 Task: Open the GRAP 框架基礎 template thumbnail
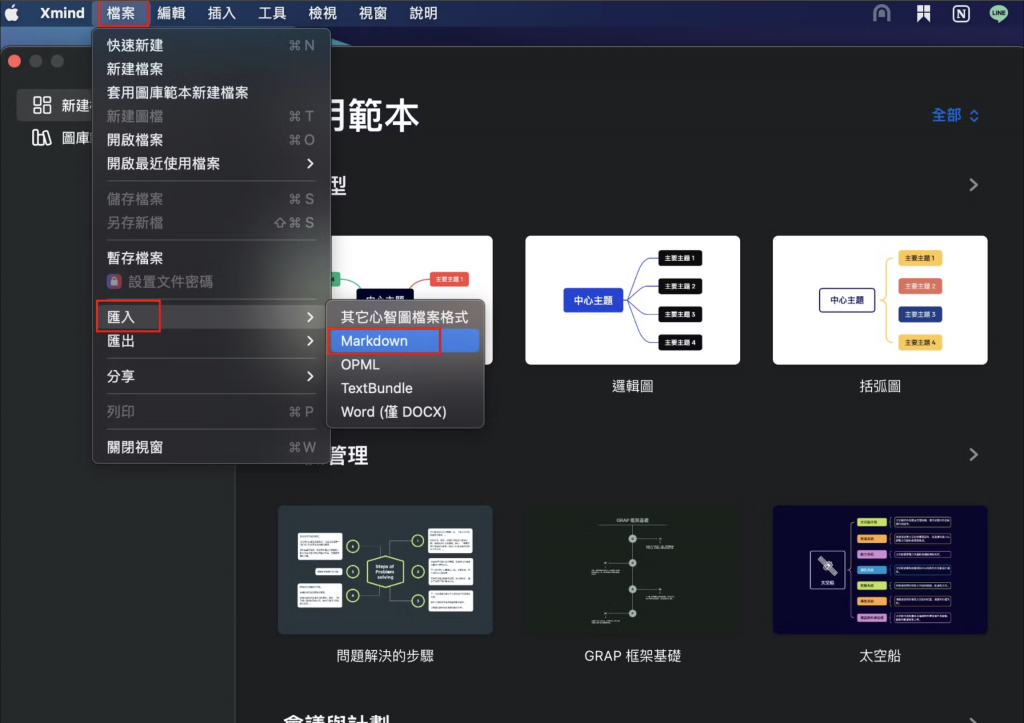(632, 570)
